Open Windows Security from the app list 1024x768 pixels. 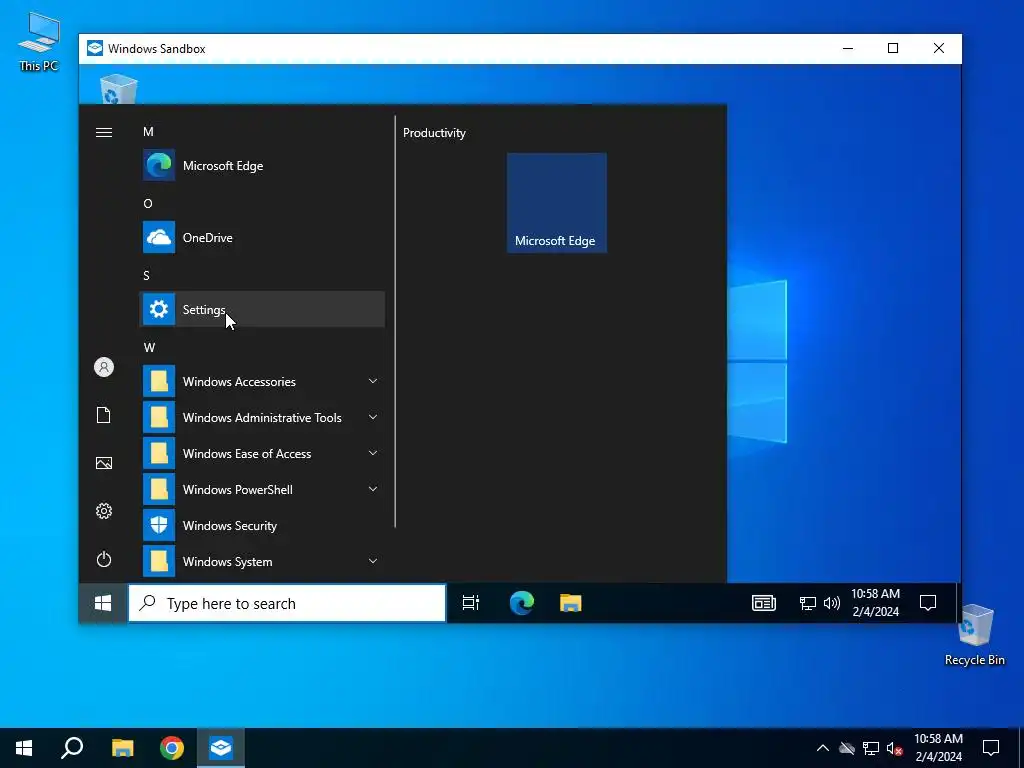[261, 526]
